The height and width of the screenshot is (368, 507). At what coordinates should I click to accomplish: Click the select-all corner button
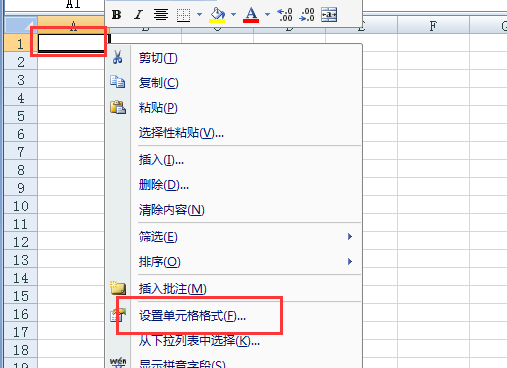pos(21,25)
